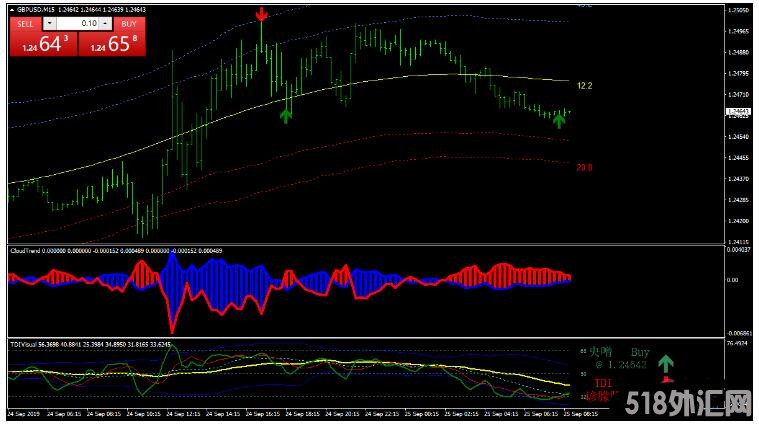Click the green Buy signal text
This screenshot has width=759, height=427.
pos(639,352)
